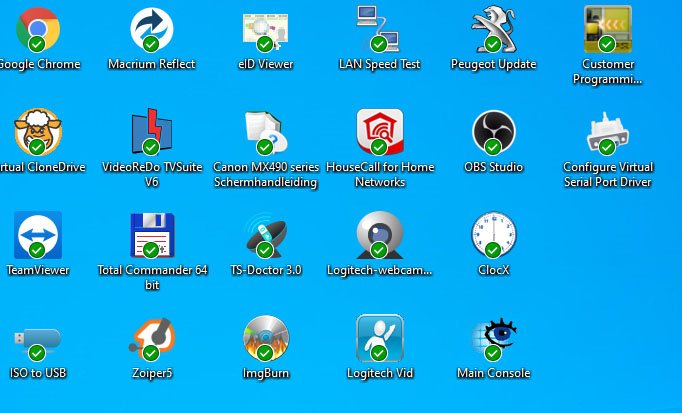
Task: Click the eID Viewer desktop icon
Action: (265, 31)
